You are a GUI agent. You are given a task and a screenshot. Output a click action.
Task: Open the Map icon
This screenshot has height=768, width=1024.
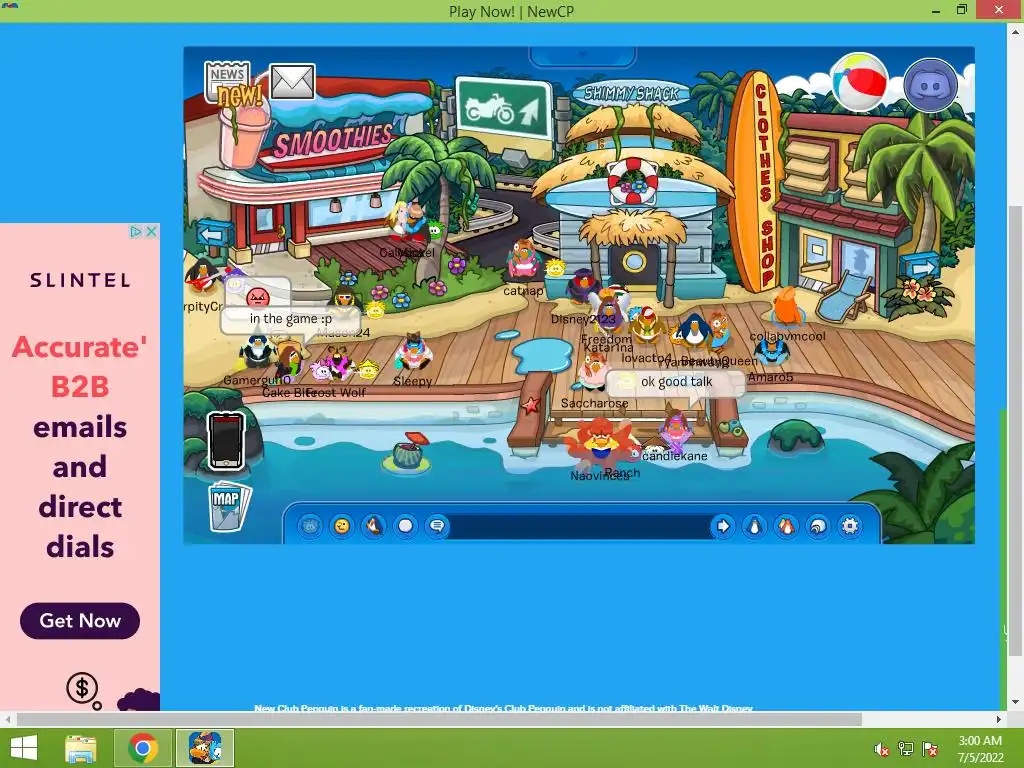click(229, 506)
